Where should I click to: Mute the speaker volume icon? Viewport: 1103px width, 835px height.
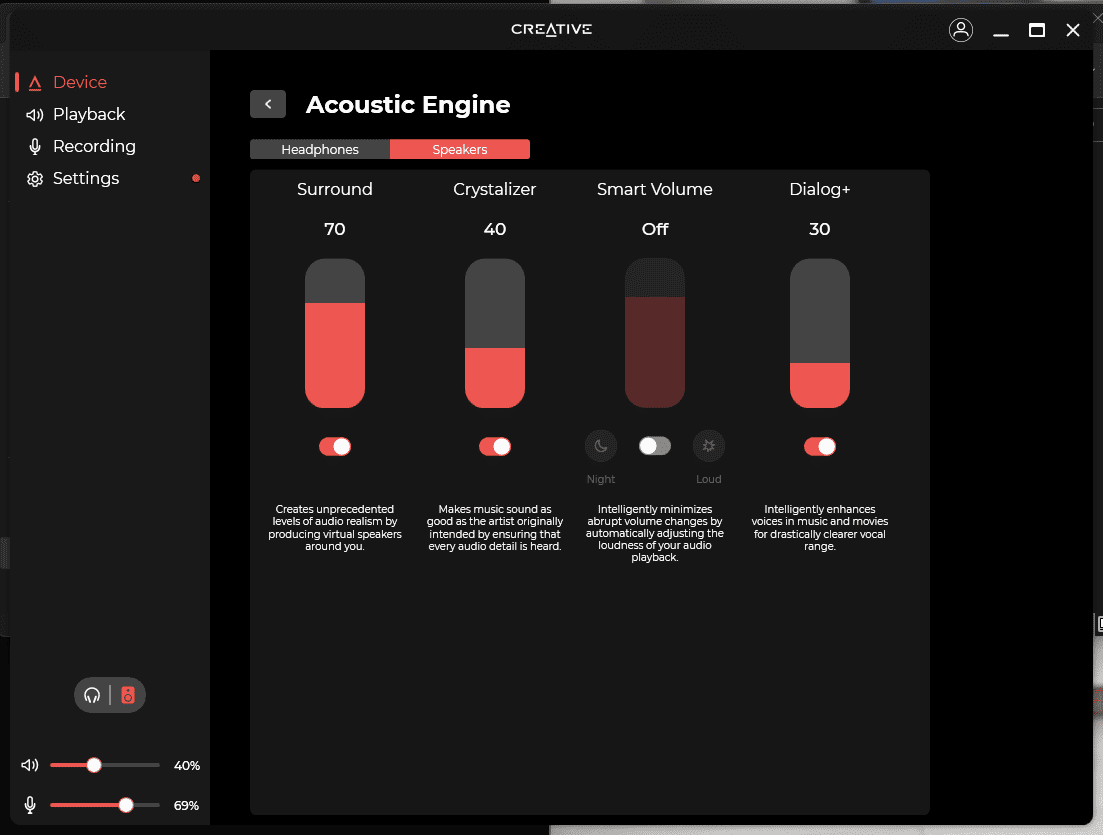click(x=30, y=765)
